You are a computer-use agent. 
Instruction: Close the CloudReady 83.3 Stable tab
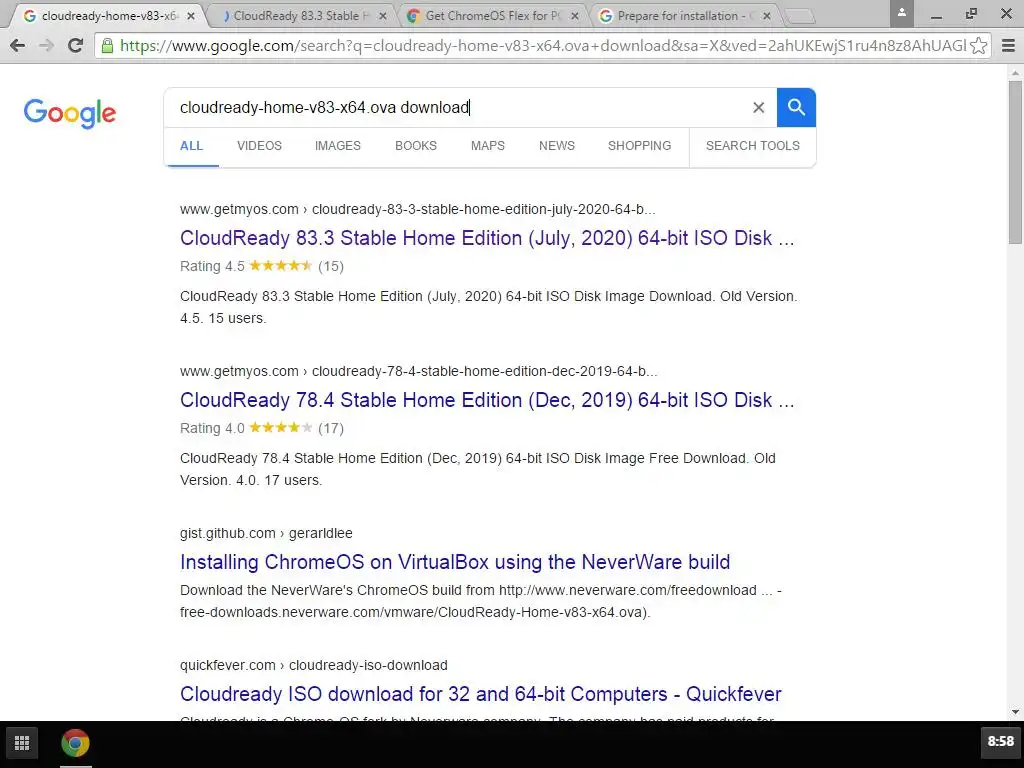[383, 16]
